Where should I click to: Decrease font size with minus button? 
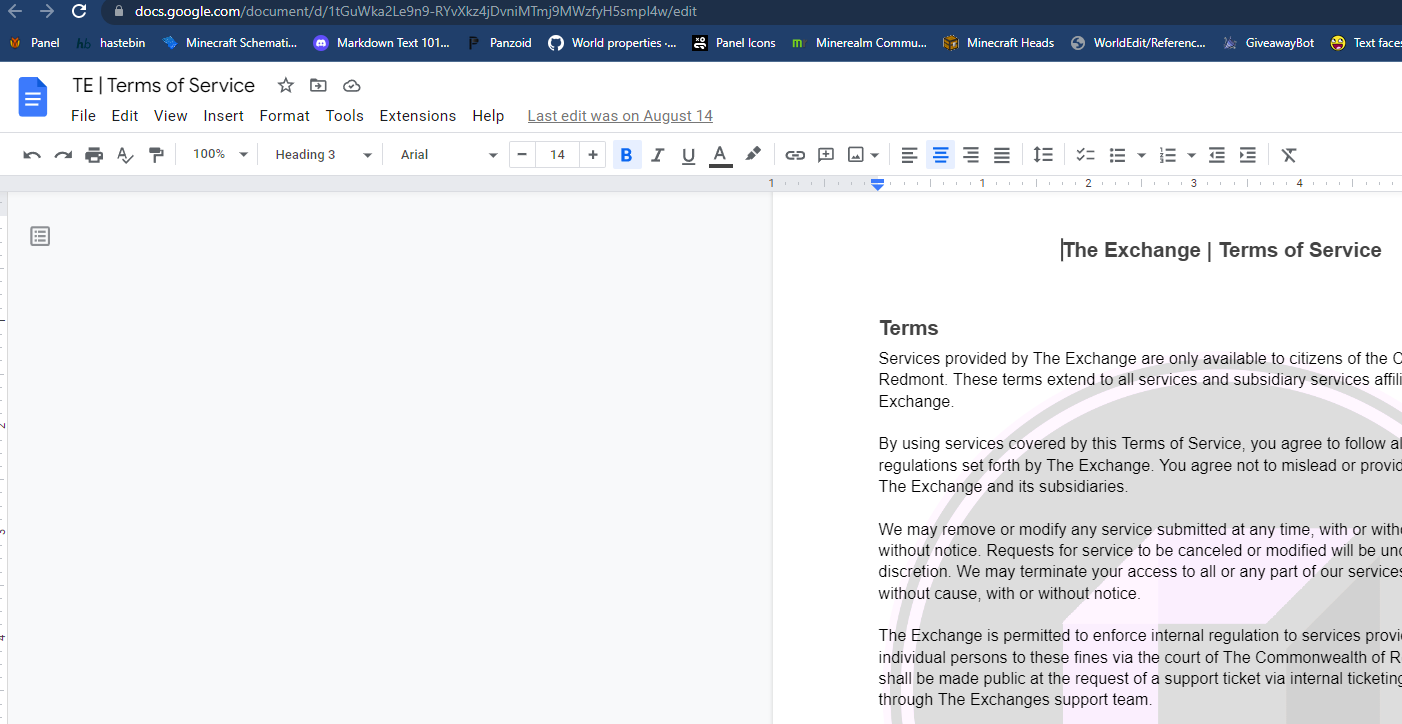[x=522, y=154]
